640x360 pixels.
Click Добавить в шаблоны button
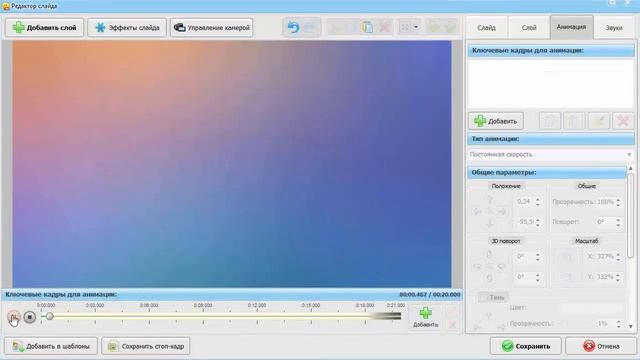[51, 346]
